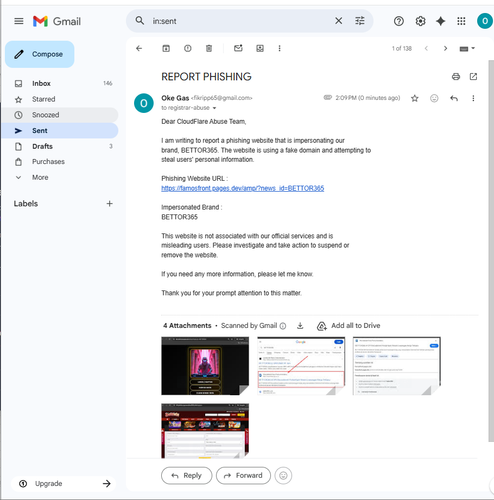The image size is (494, 500).
Task: Click emoji reaction button beside Forward
Action: (x=283, y=476)
